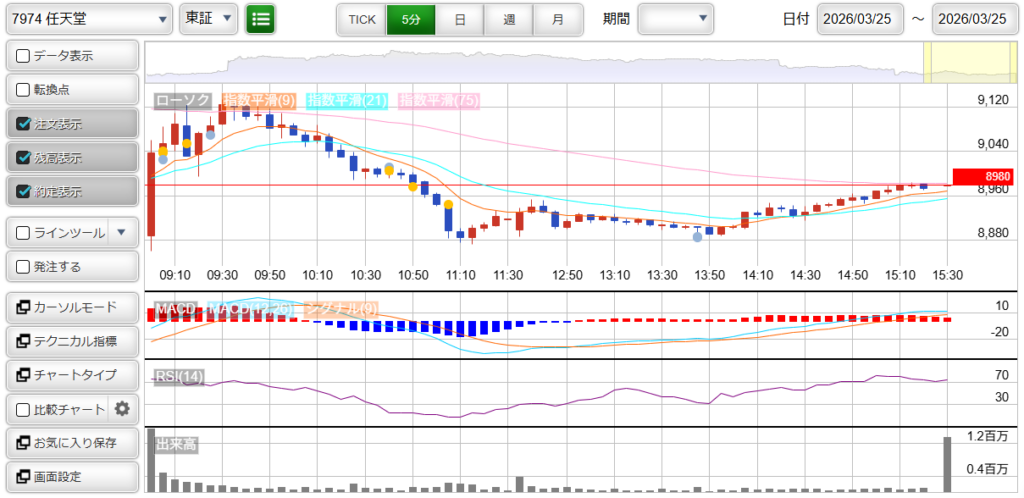Click the RSI(14) indicator label
Image resolution: width=1024 pixels, height=498 pixels.
[180, 376]
